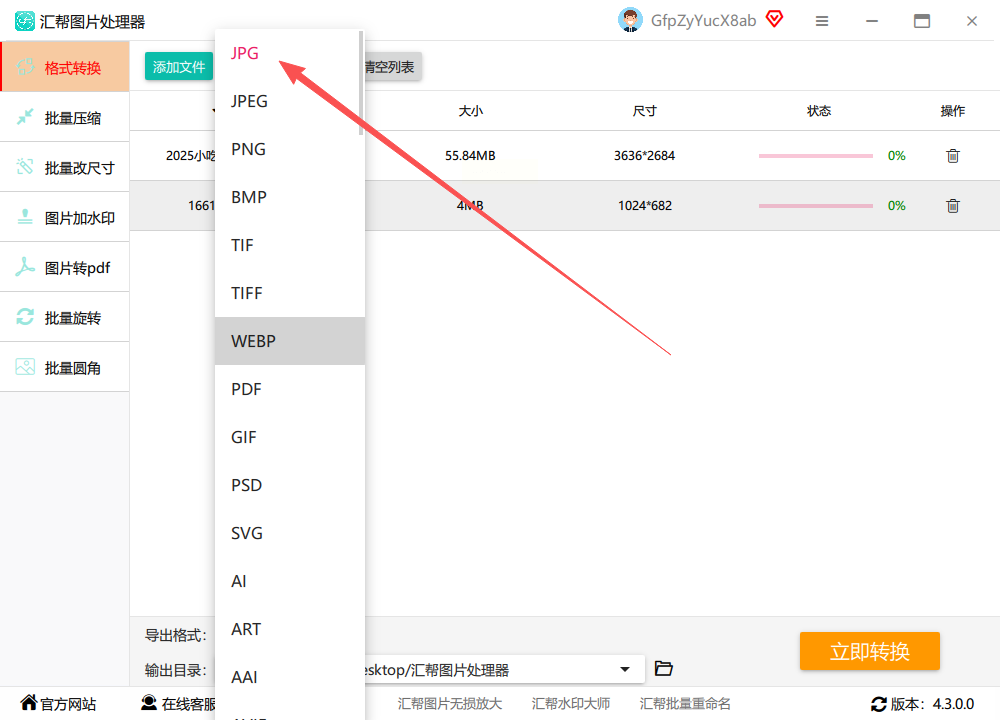Click the version number 4.3.0.0
This screenshot has width=1000, height=720.
[x=953, y=704]
